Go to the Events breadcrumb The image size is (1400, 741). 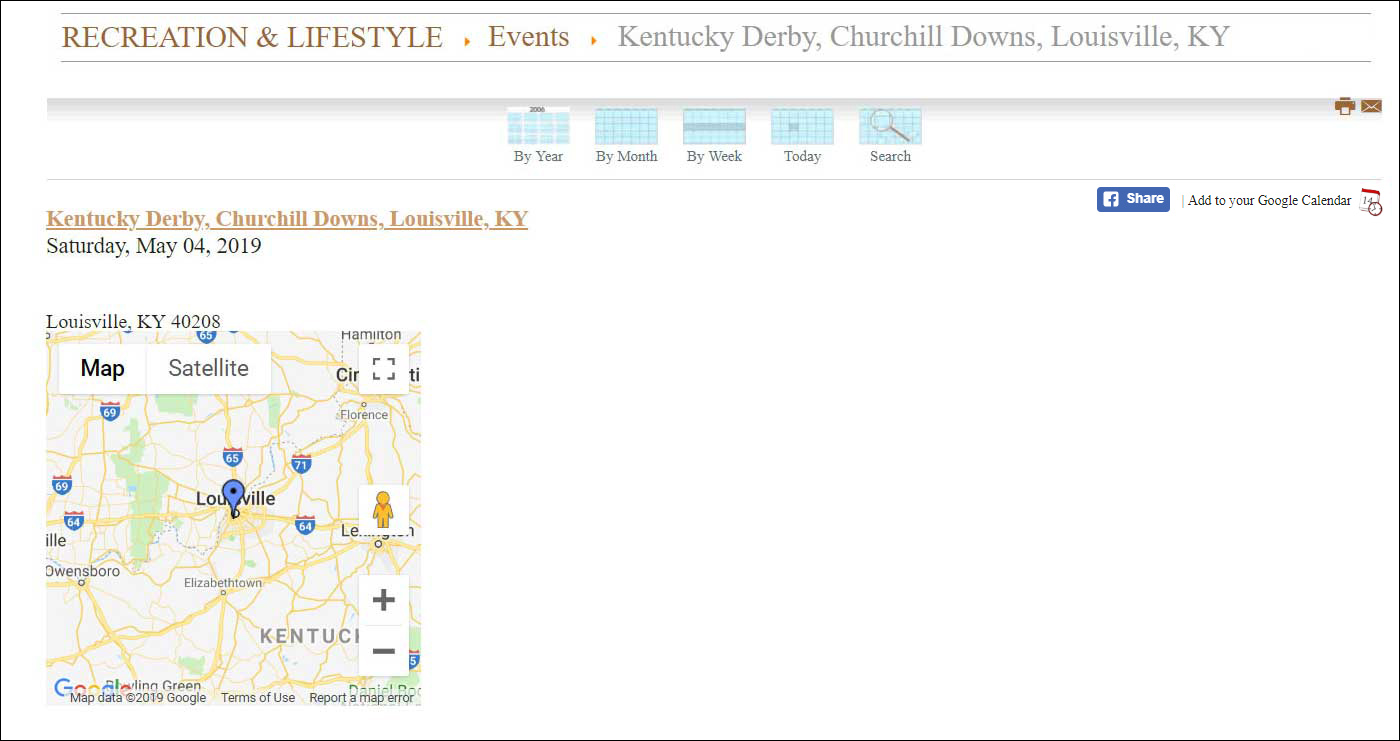point(528,38)
